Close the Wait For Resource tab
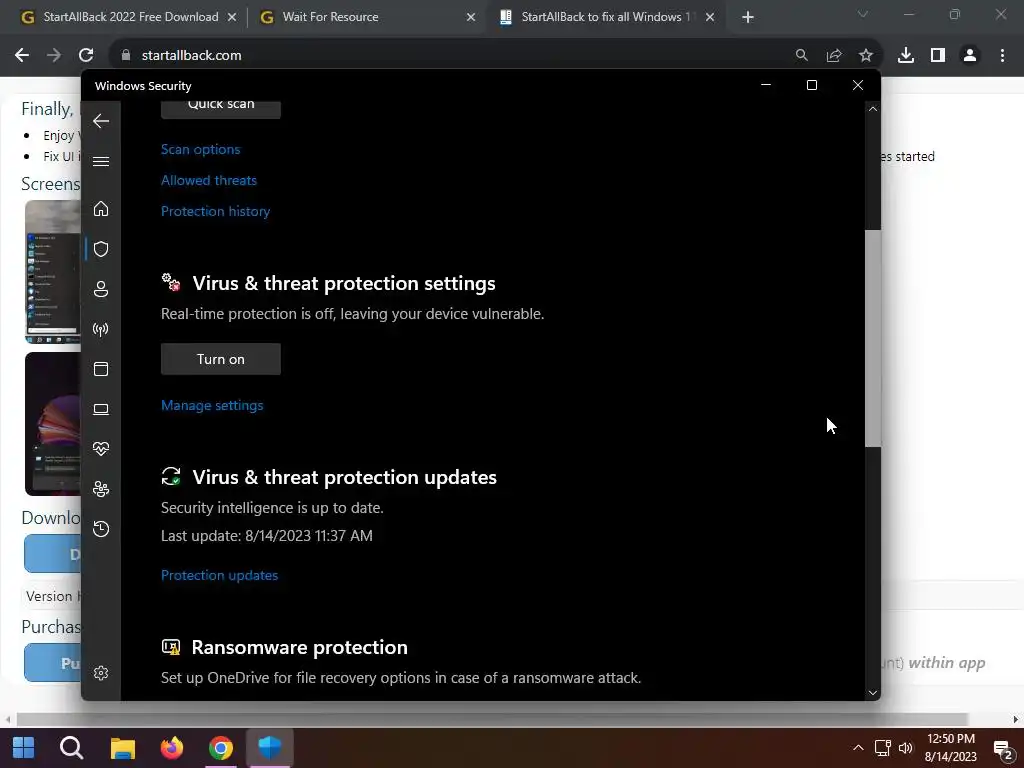Image resolution: width=1024 pixels, height=768 pixels. tap(471, 18)
